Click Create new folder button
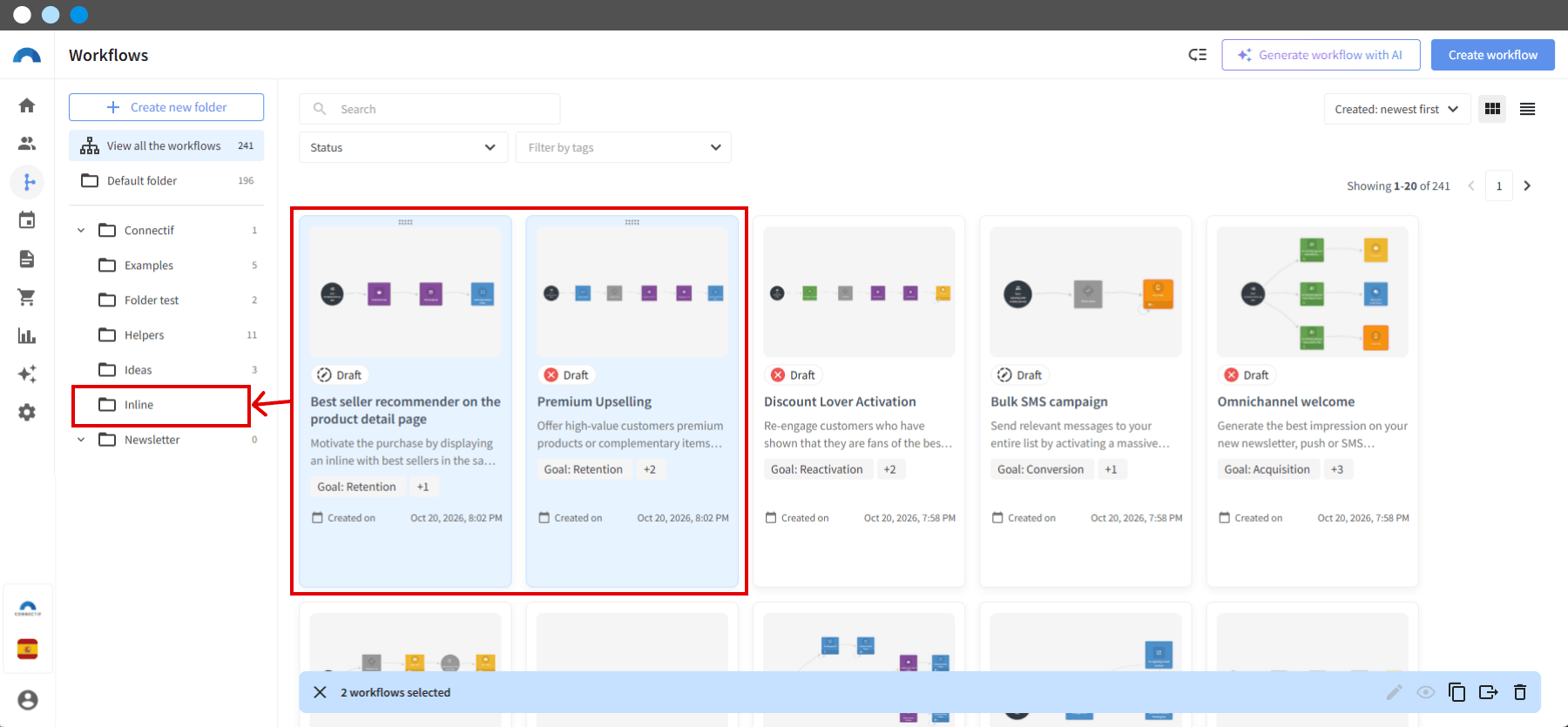 tap(166, 107)
